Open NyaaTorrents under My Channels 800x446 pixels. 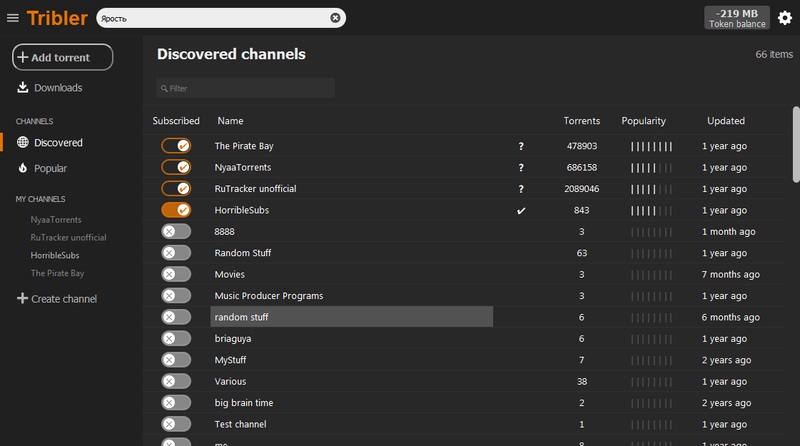click(56, 219)
